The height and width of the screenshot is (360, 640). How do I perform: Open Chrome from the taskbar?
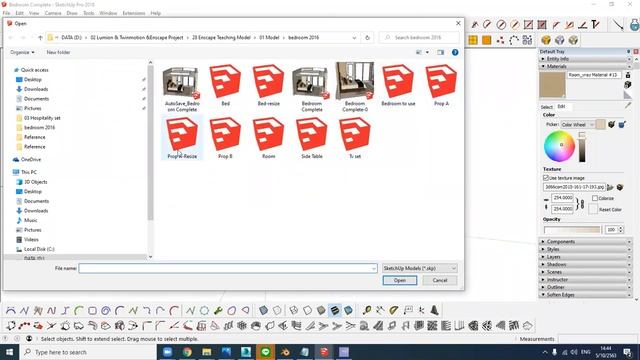coord(187,352)
